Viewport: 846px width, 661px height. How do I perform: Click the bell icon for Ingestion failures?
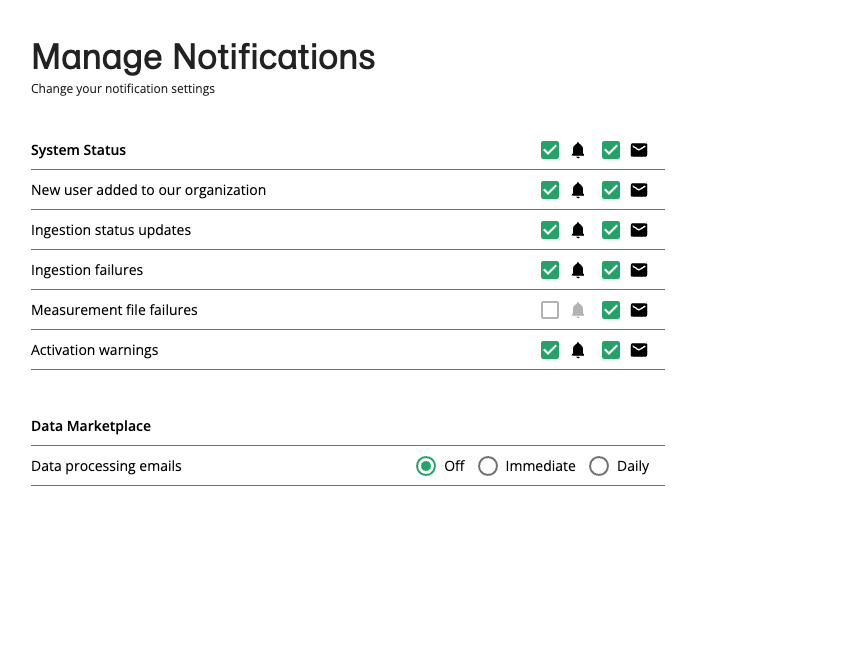(578, 269)
